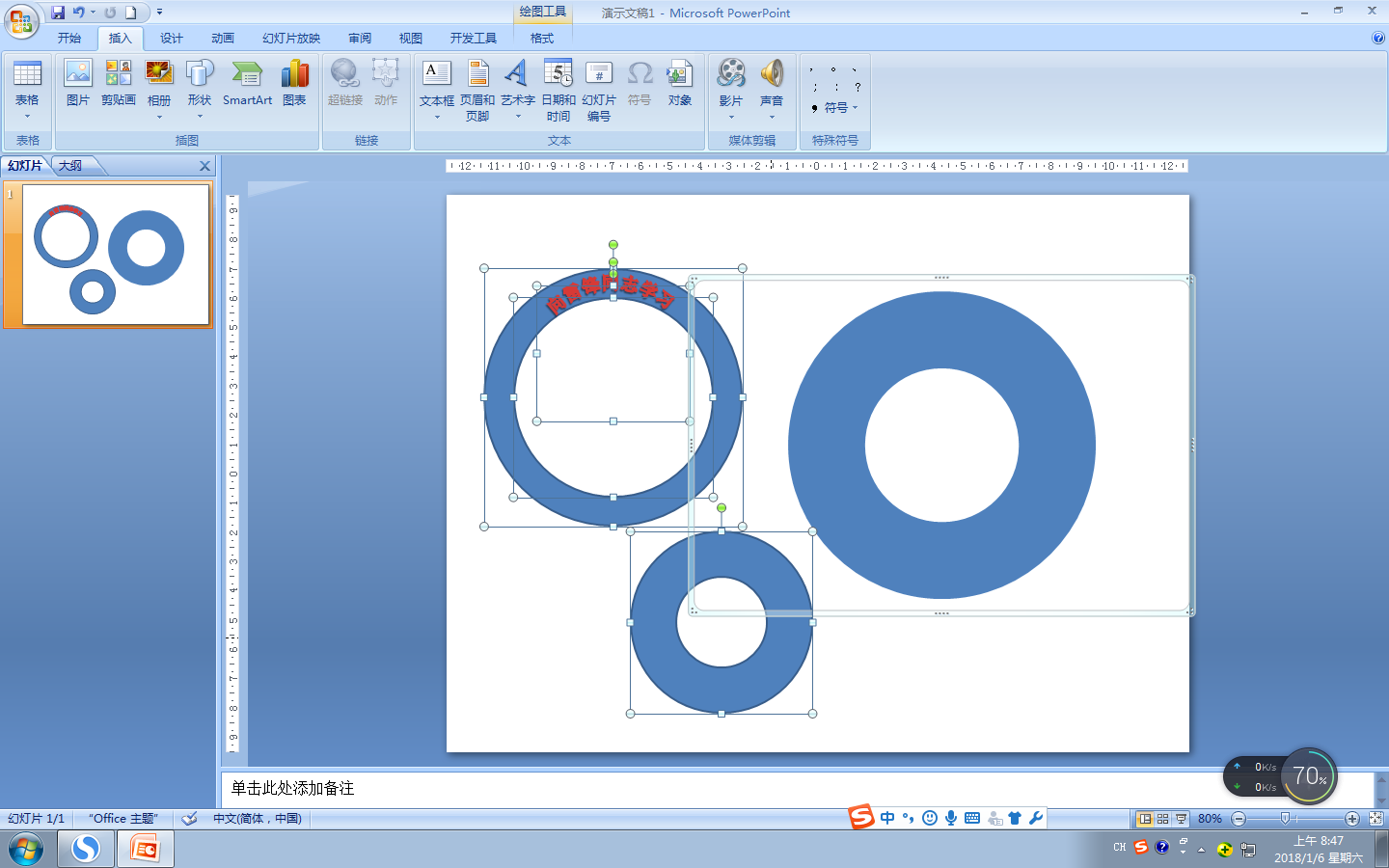Viewport: 1389px width, 868px height.
Task: Switch to the 设计 ribbon tab
Action: (172, 39)
